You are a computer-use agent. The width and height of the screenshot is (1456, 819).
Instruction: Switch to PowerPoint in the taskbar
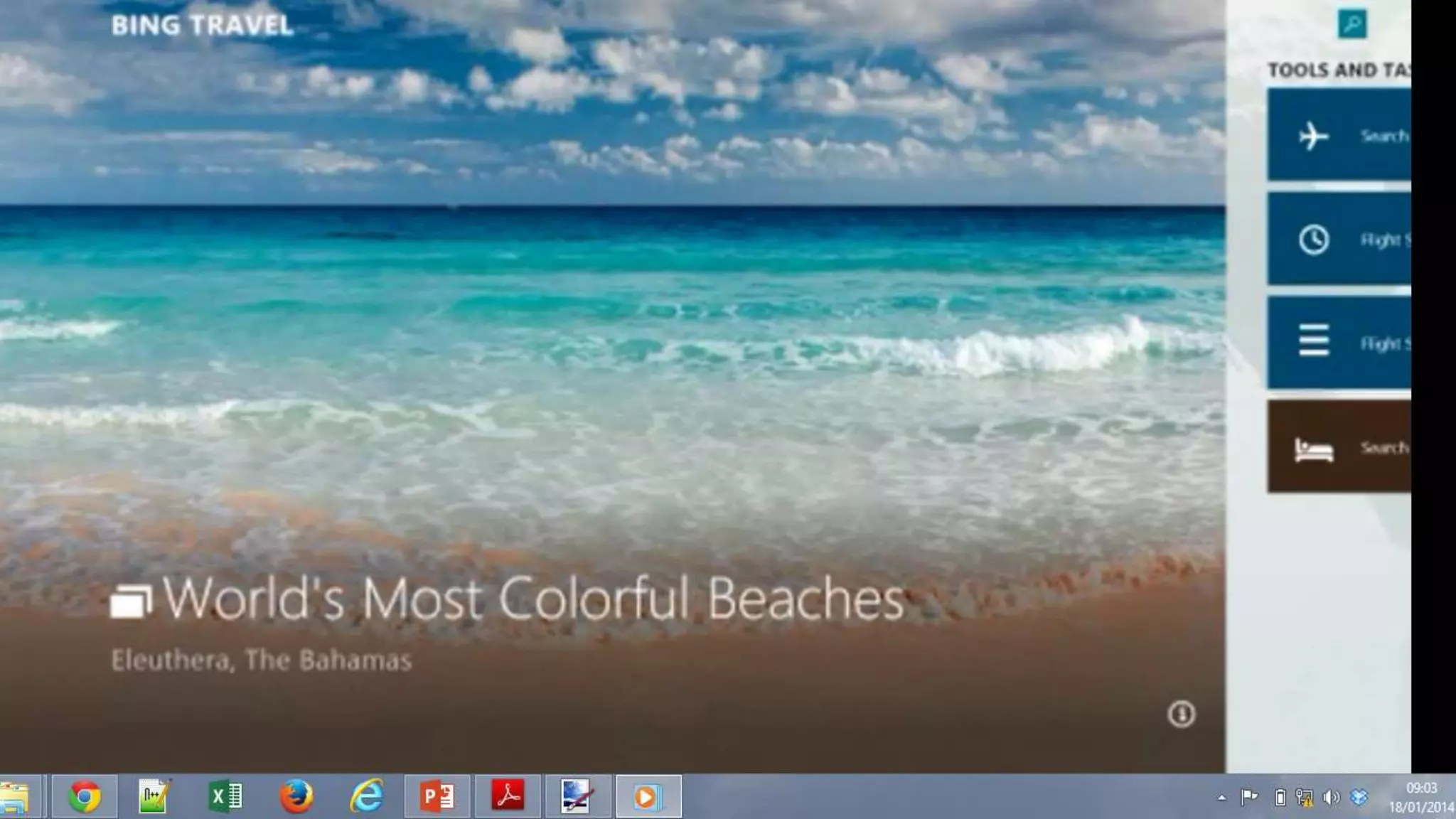coord(437,796)
